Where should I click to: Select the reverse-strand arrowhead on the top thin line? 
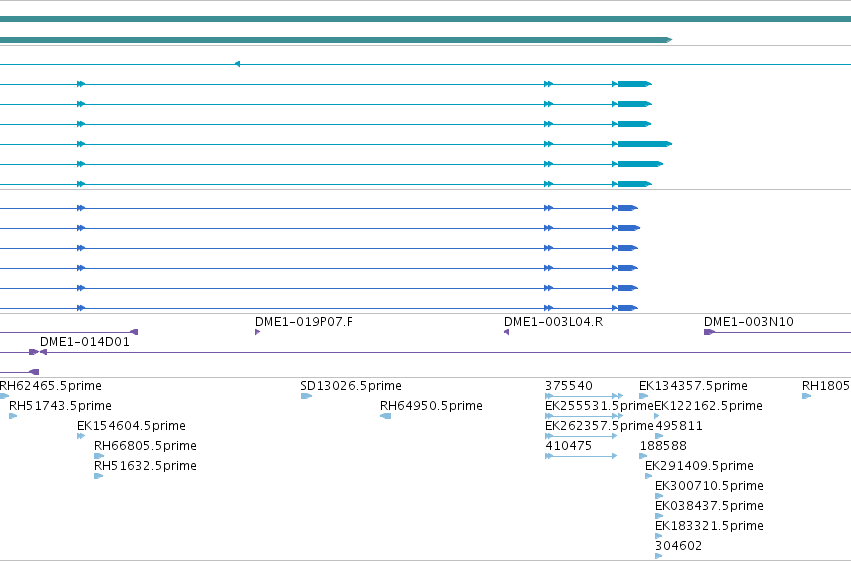pyautogui.click(x=237, y=64)
